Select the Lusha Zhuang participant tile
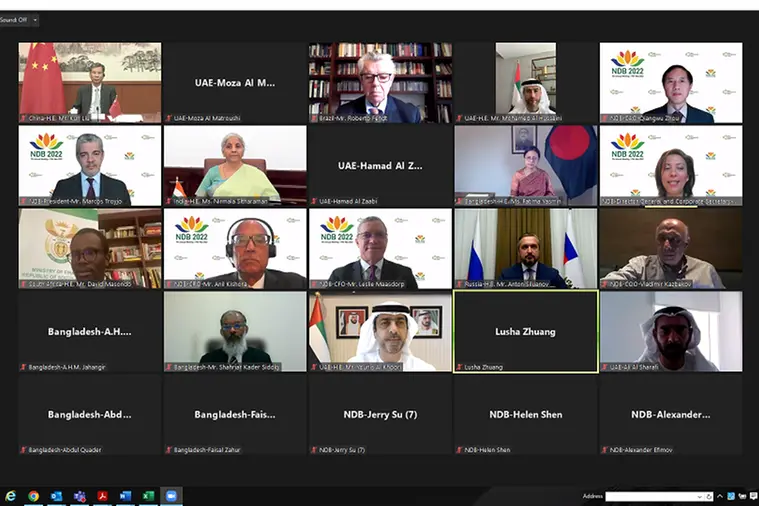 526,332
